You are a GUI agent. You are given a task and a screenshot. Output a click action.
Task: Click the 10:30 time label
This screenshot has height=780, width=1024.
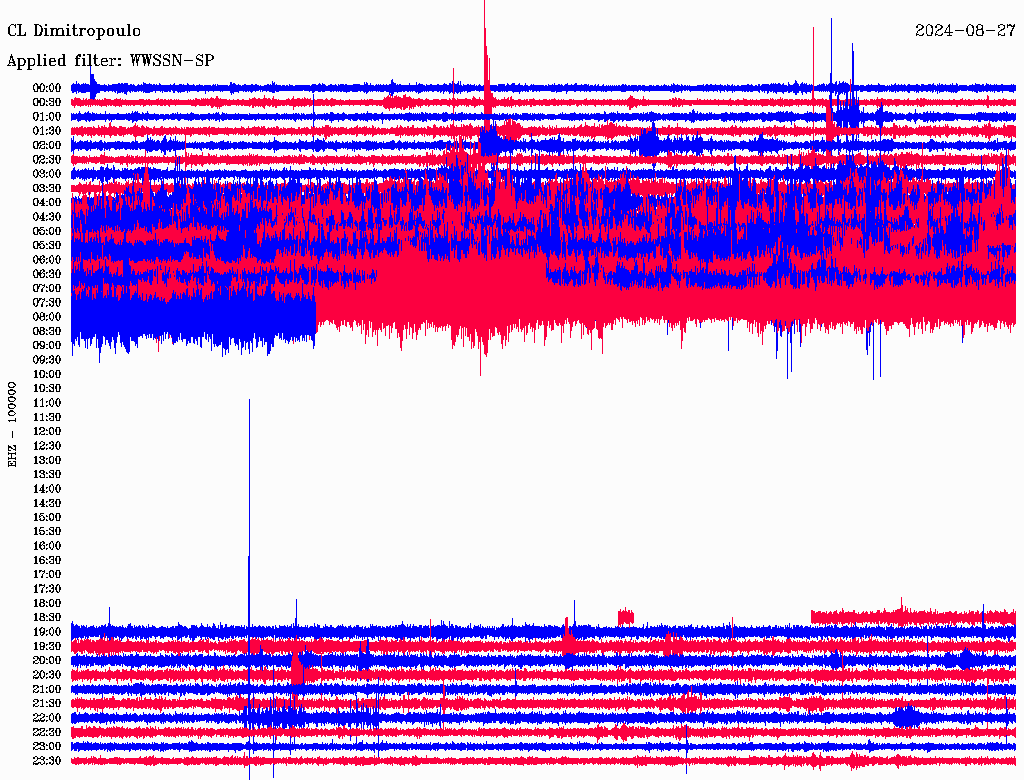coord(47,389)
